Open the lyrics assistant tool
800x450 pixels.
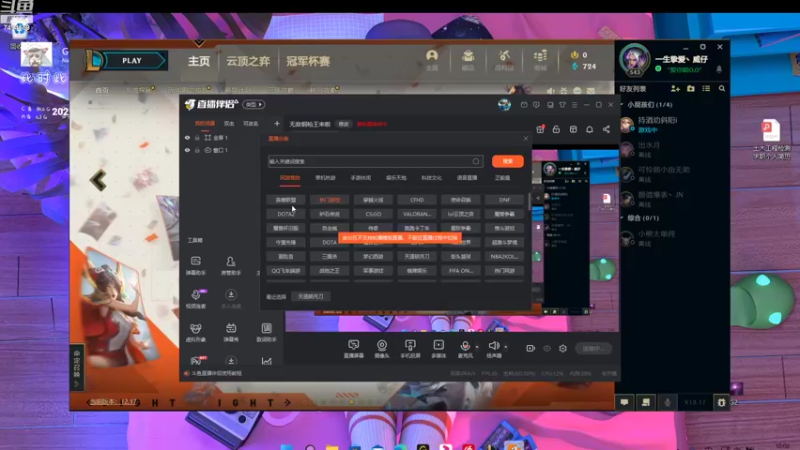pos(266,332)
